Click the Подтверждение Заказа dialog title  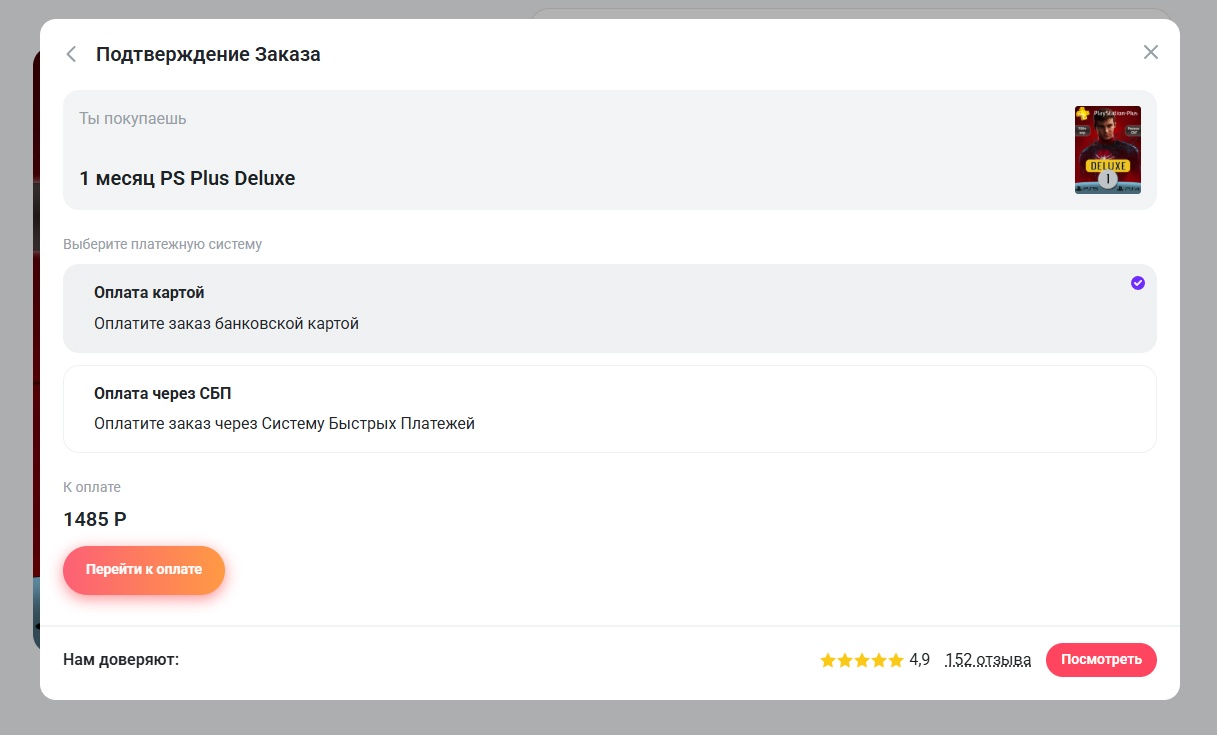208,54
